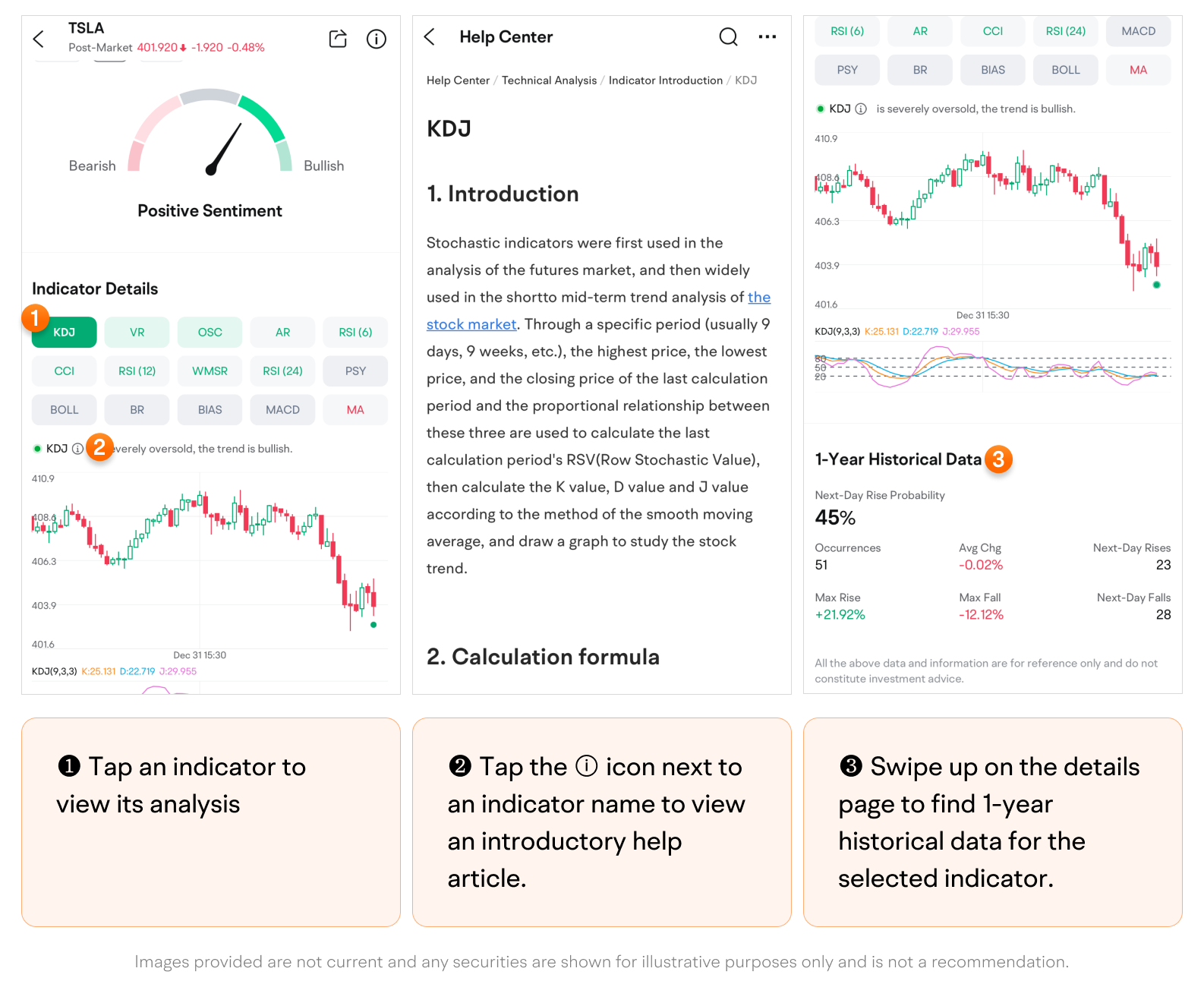Select the KDJ indicator chip
This screenshot has height=1003, width=1204.
tap(65, 332)
